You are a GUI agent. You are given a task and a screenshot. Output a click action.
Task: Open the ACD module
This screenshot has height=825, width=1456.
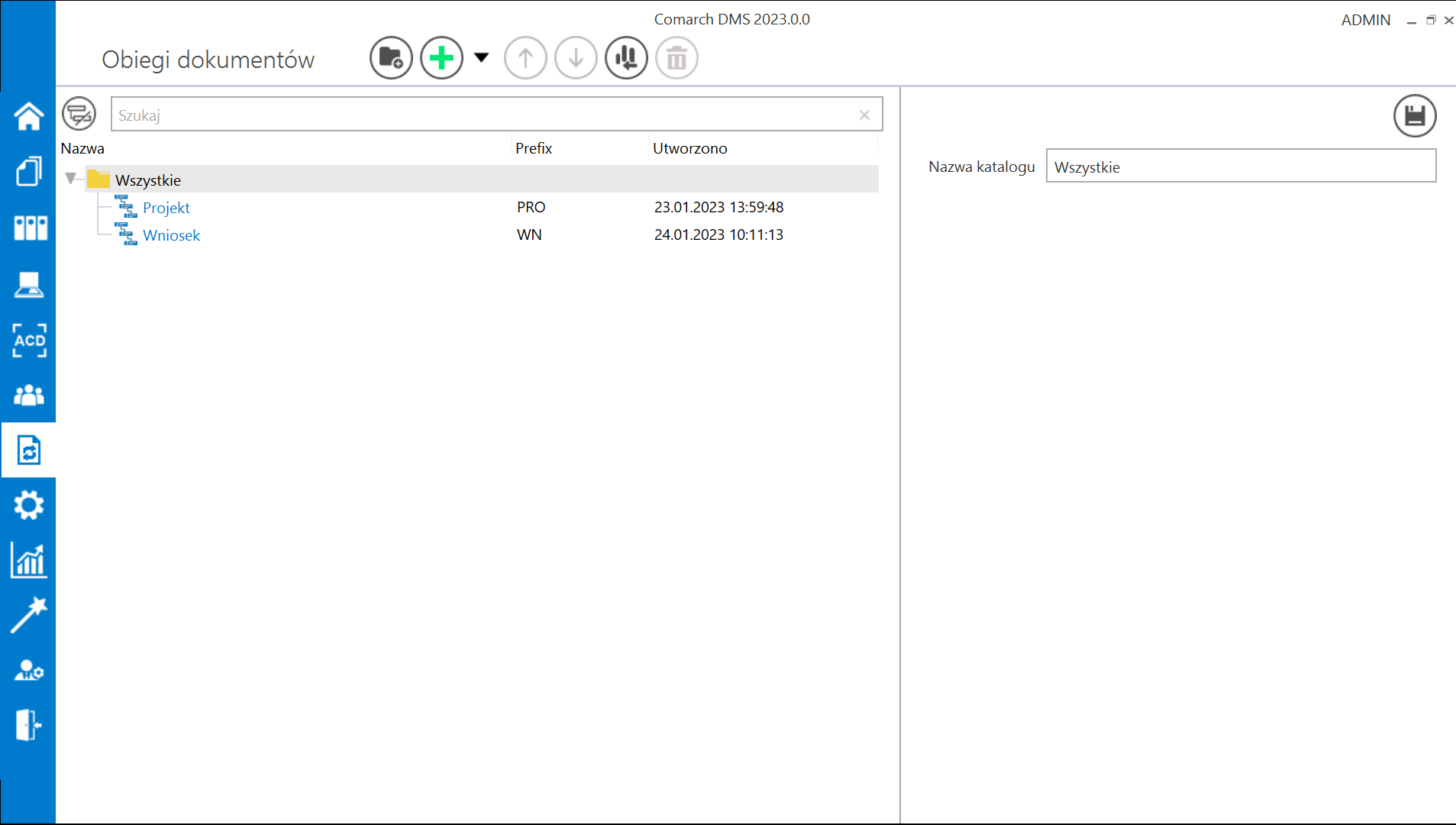[x=28, y=341]
